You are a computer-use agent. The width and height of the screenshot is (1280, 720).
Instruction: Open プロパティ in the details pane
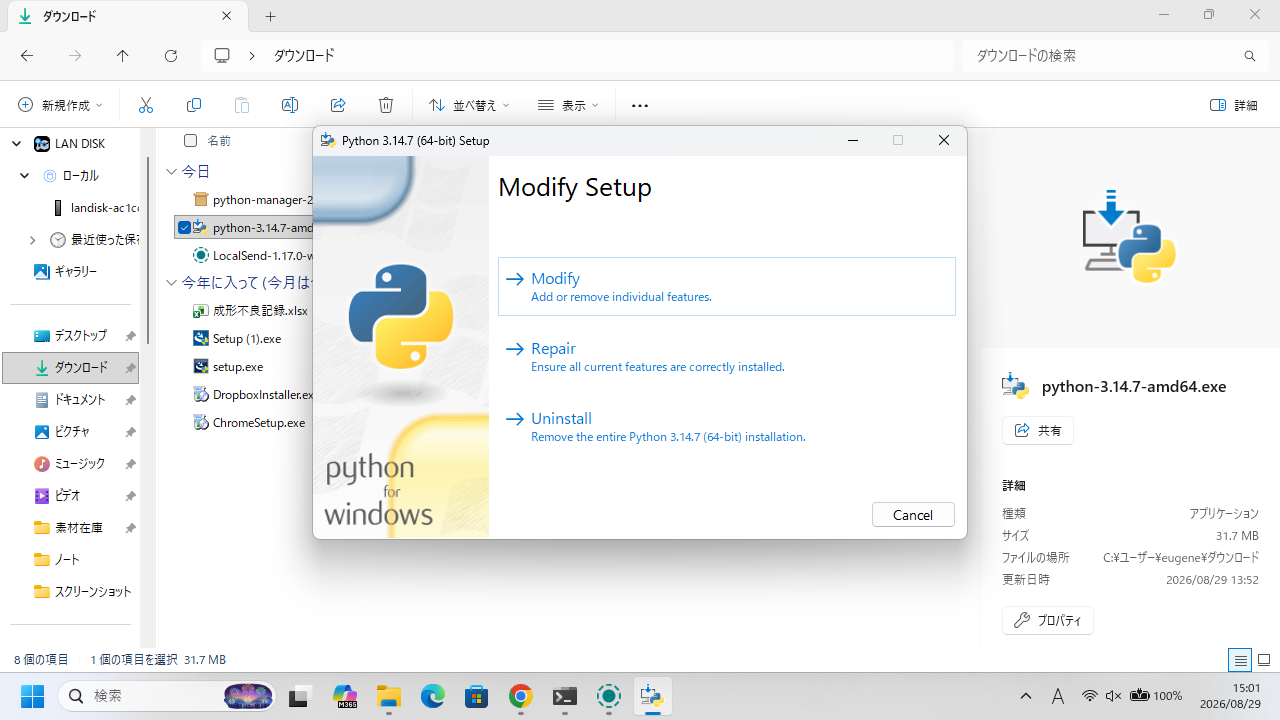[x=1048, y=620]
